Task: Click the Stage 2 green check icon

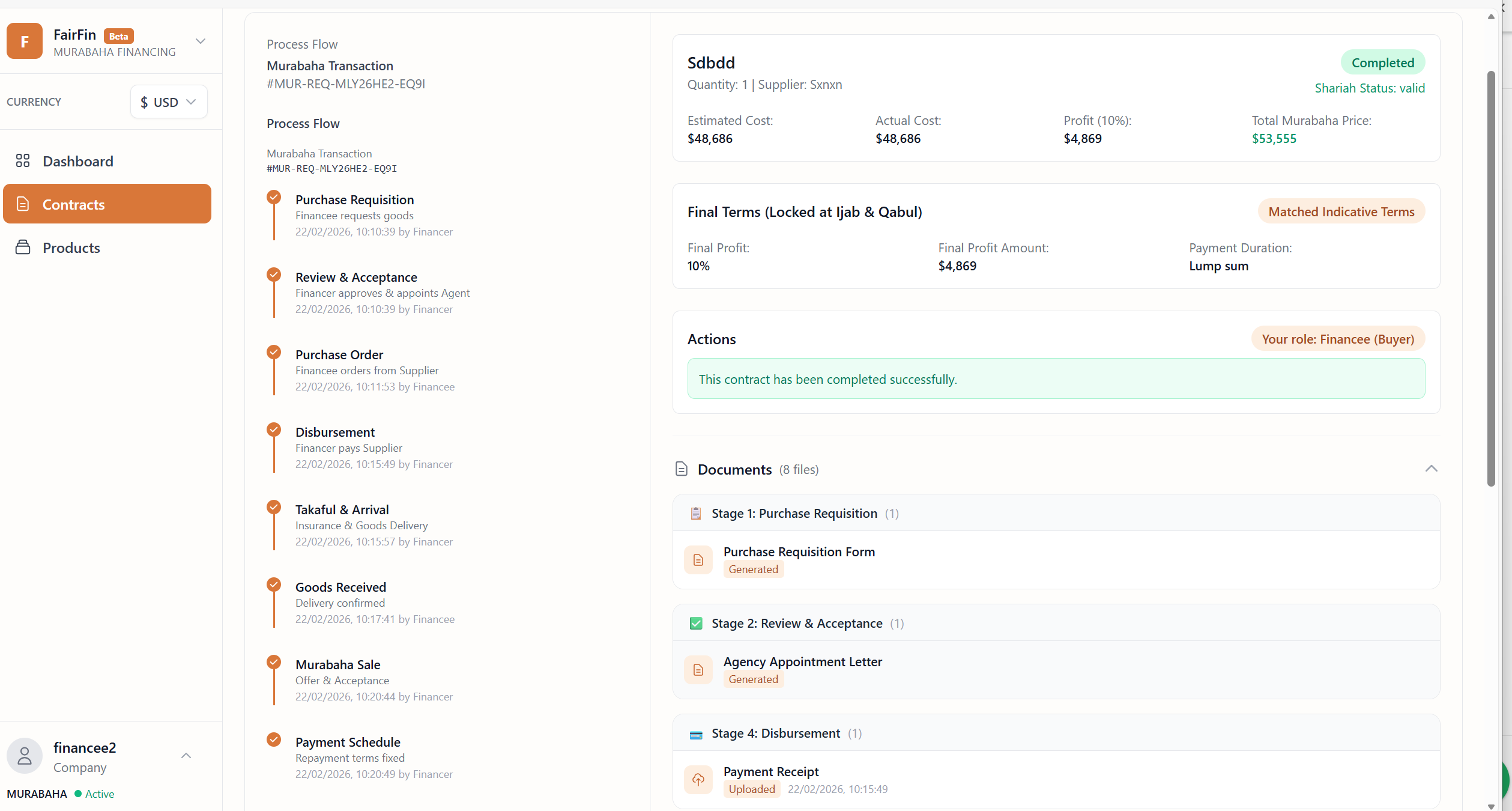Action: (x=696, y=624)
